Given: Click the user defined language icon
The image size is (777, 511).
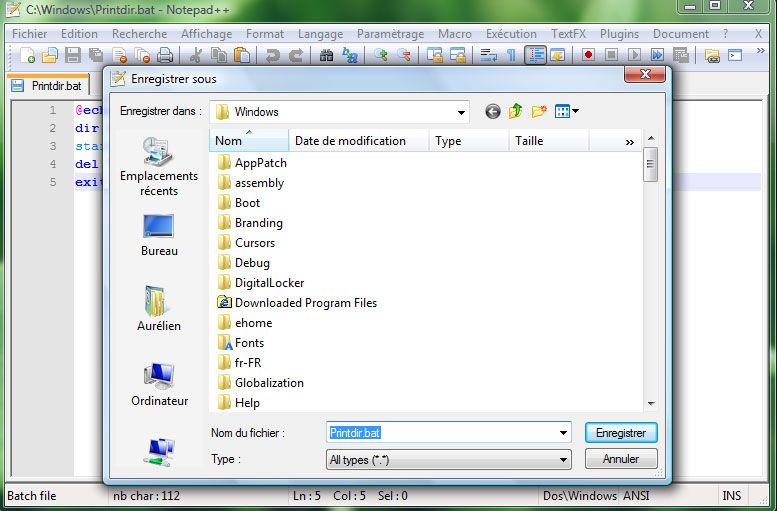Looking at the screenshot, I should [x=558, y=55].
